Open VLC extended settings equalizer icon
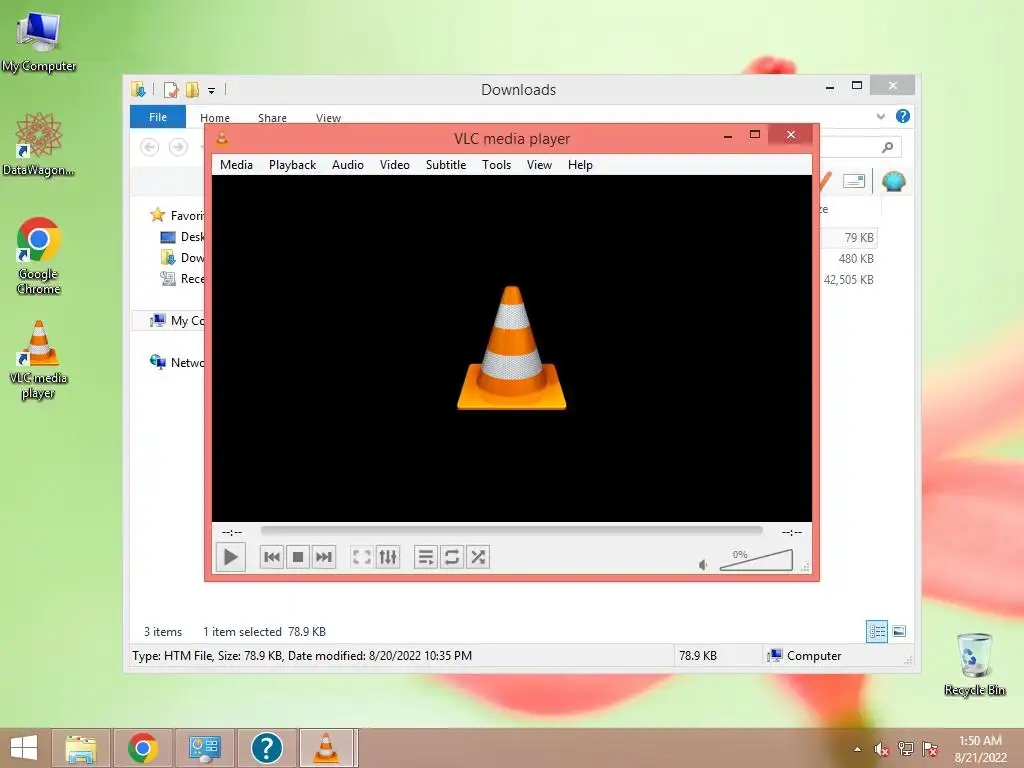Viewport: 1024px width, 768px height. (388, 557)
